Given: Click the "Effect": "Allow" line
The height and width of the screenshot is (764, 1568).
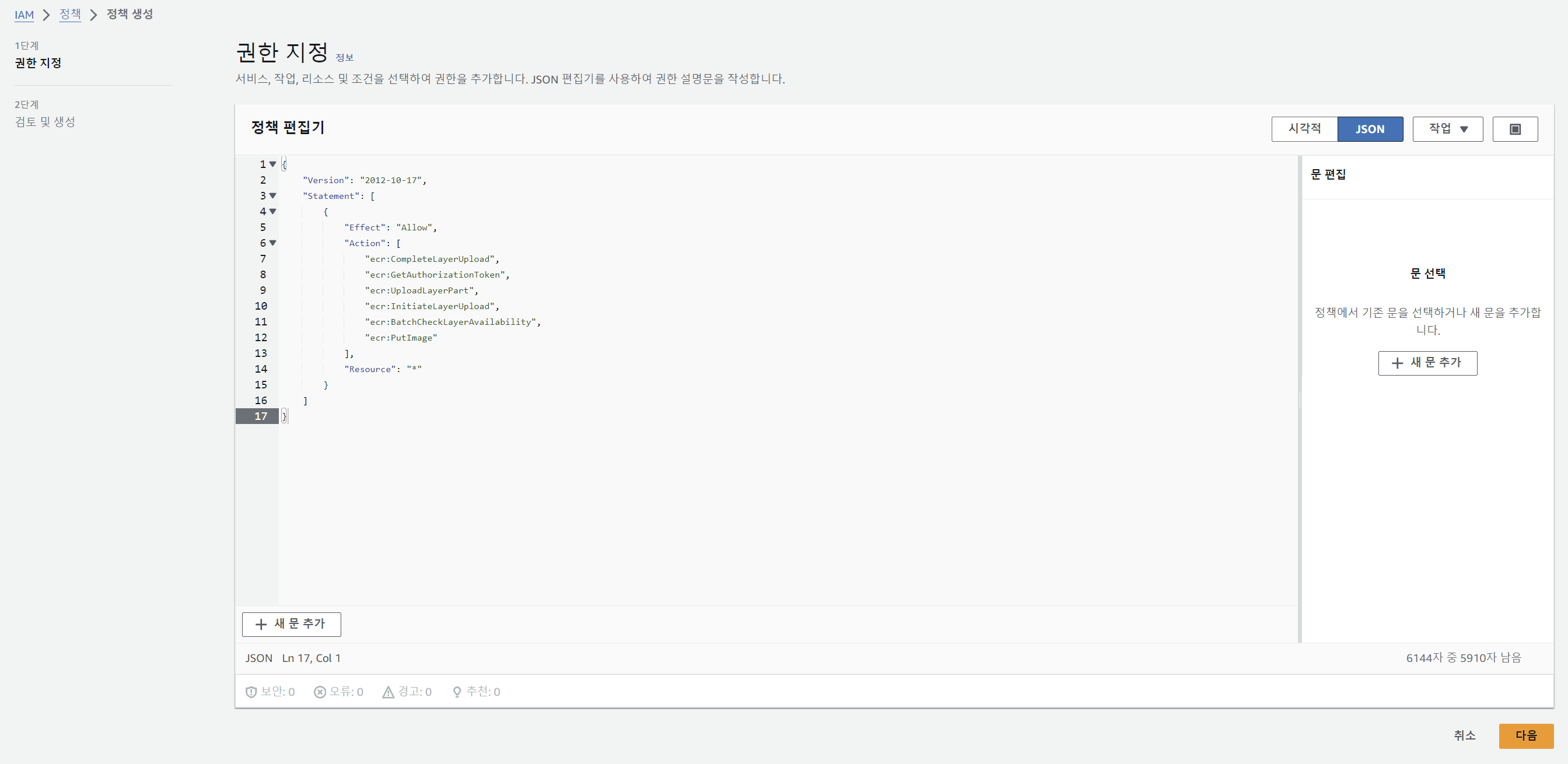Looking at the screenshot, I should 390,227.
